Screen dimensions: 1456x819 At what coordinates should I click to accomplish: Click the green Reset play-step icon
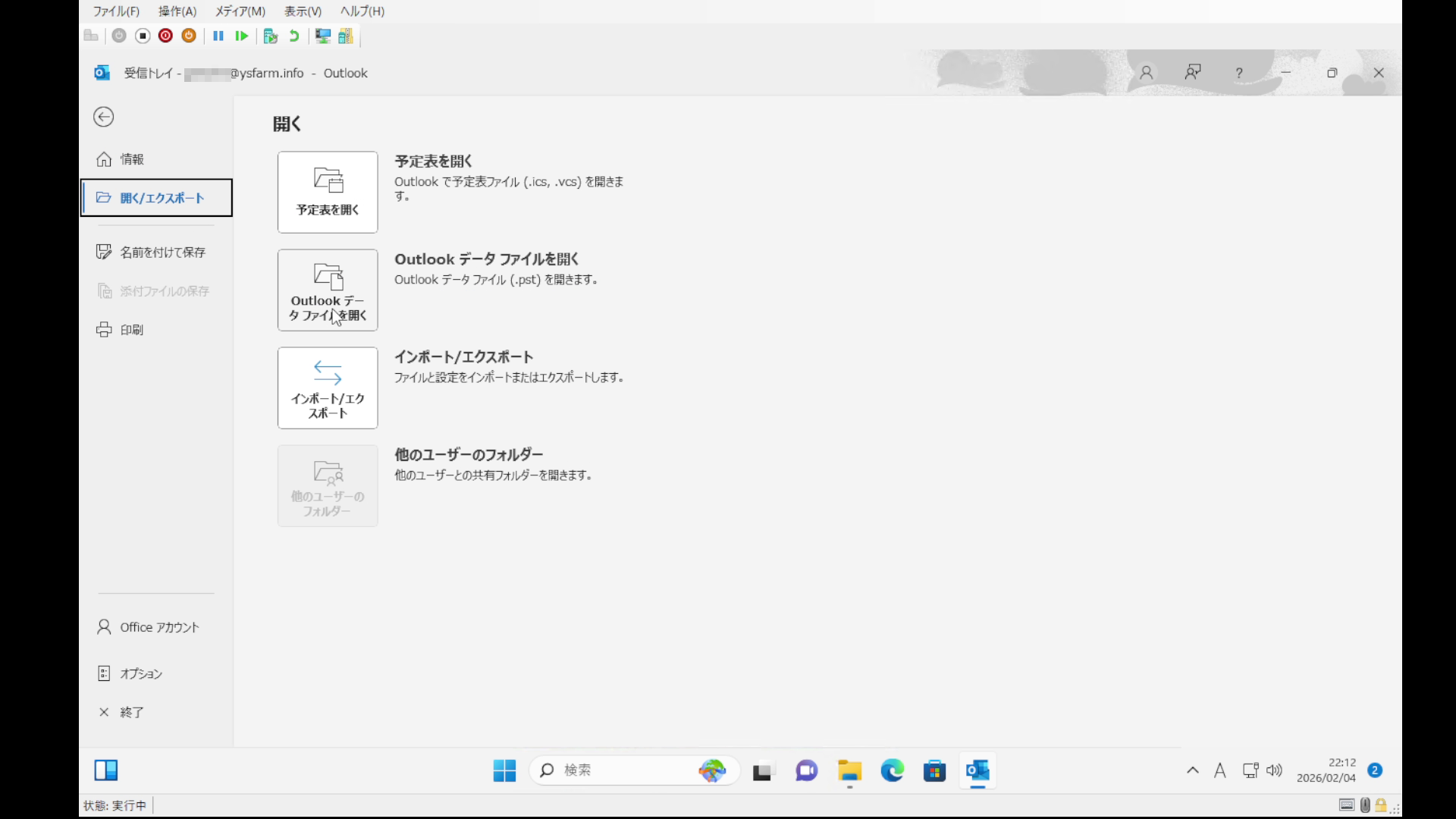(241, 36)
